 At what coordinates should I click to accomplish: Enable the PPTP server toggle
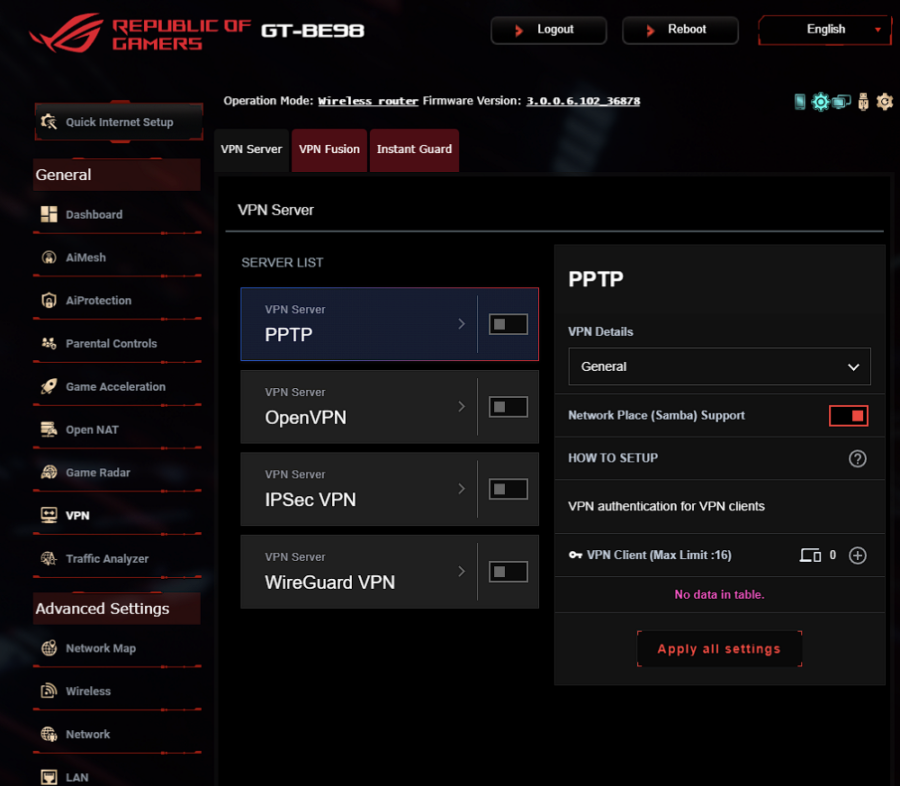[x=508, y=324]
